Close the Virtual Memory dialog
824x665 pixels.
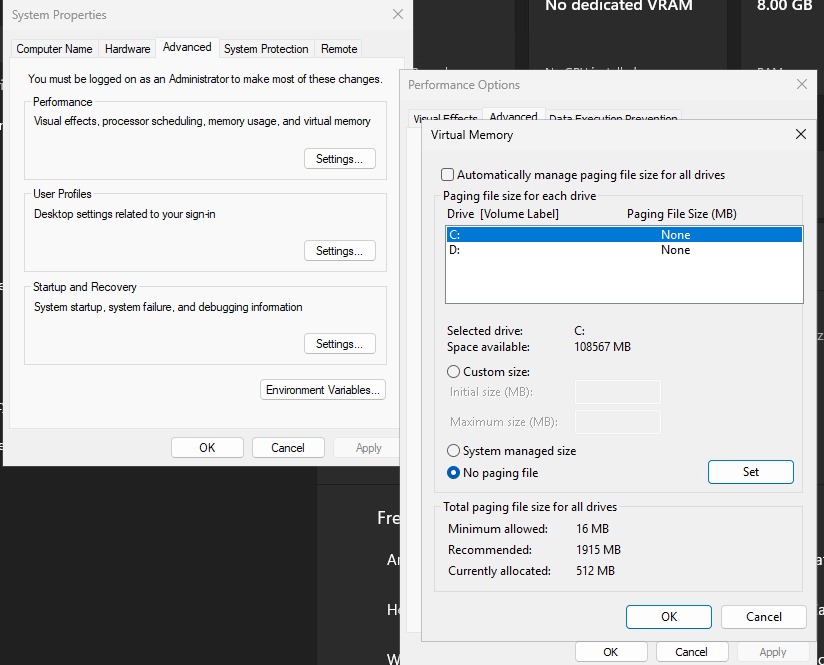pos(800,134)
